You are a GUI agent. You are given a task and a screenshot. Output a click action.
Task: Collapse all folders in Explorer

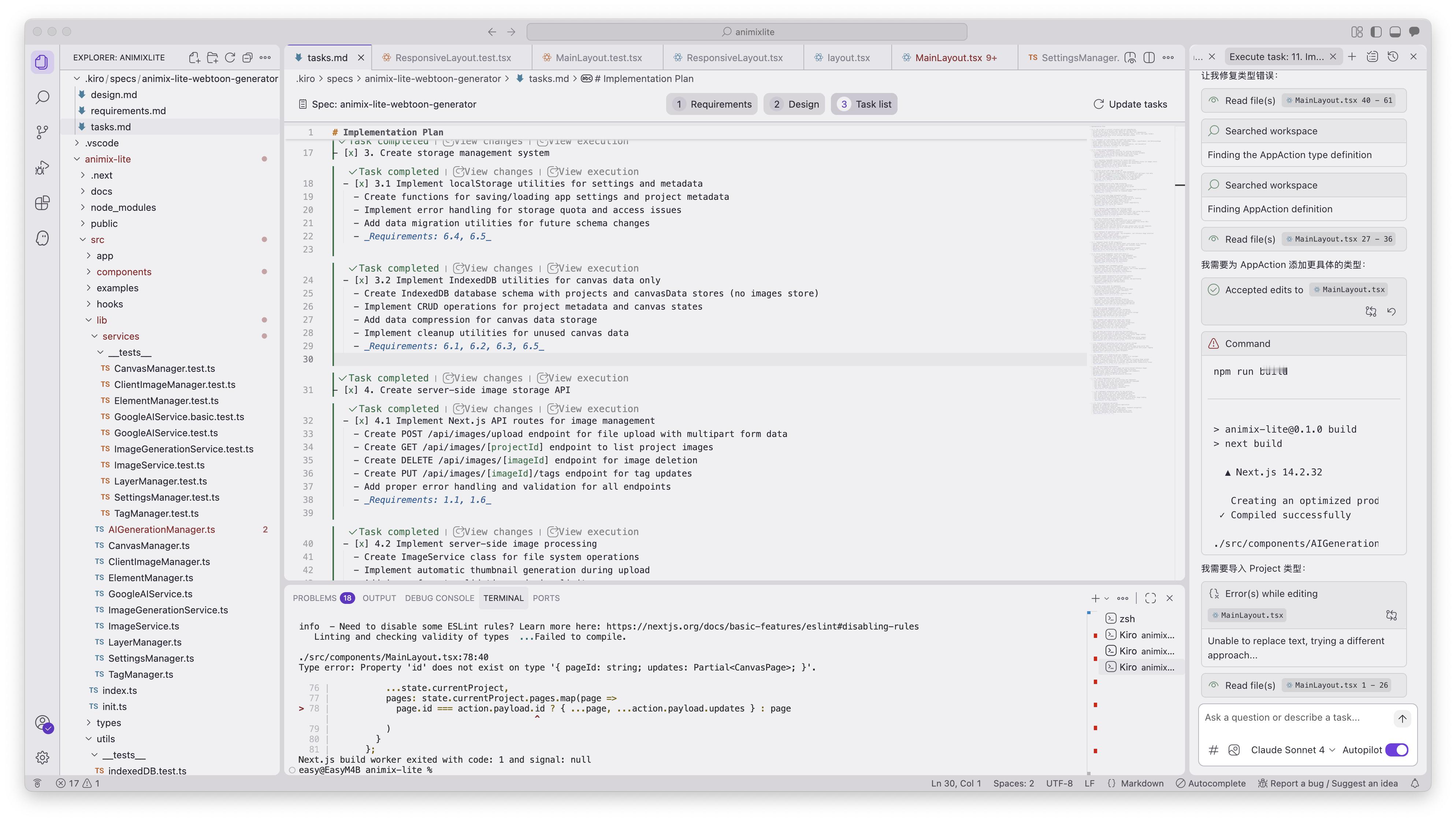tap(247, 57)
